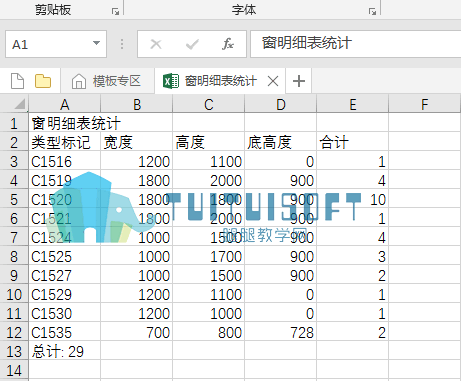The width and height of the screenshot is (461, 381).
Task: Open the font group dialog launcher
Action: (372, 12)
